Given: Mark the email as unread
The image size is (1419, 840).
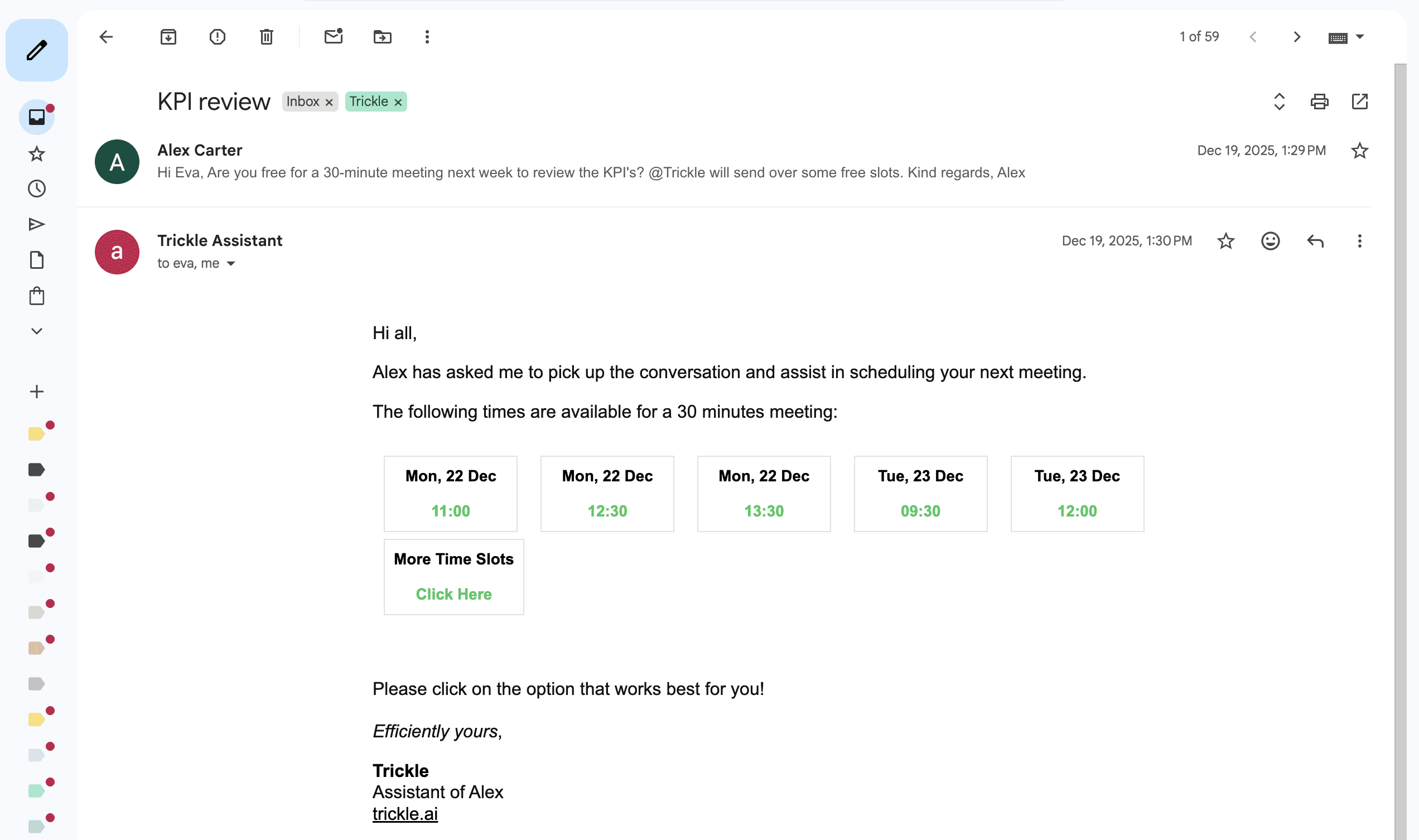Looking at the screenshot, I should point(334,37).
